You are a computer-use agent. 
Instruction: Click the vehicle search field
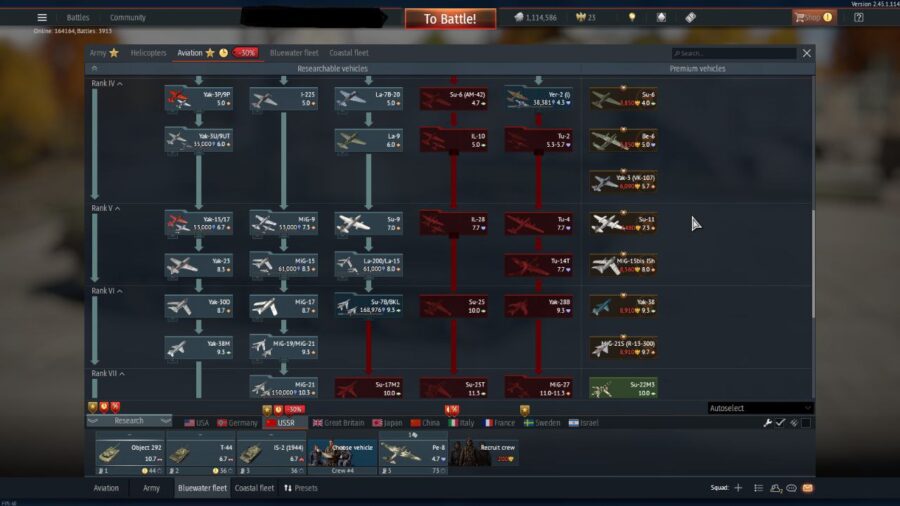pos(734,53)
